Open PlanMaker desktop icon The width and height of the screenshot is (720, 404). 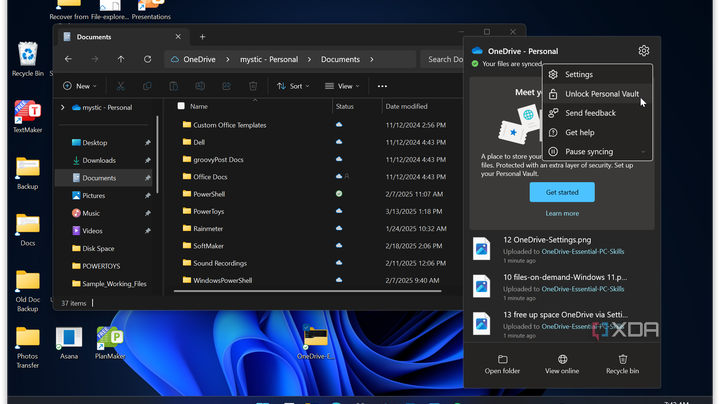point(110,342)
